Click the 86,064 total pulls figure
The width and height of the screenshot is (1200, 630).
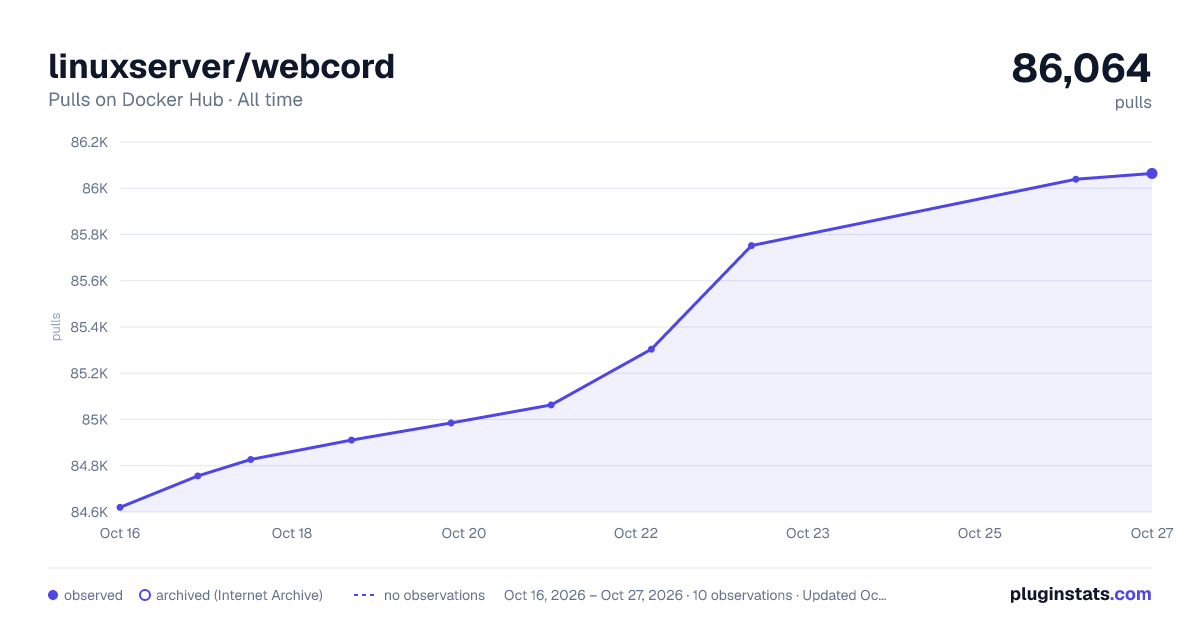click(x=1082, y=68)
